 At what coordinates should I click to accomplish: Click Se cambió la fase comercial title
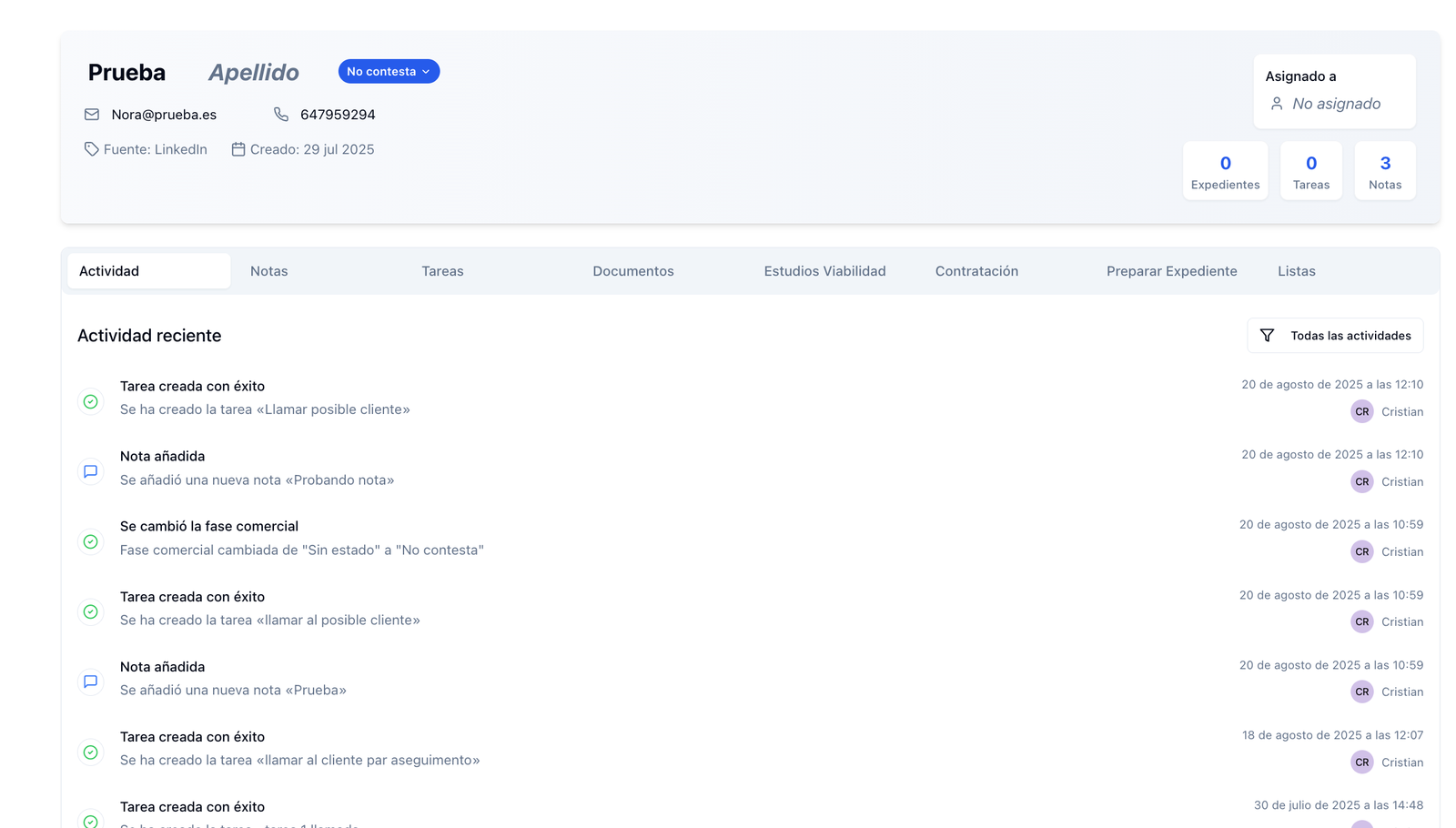[209, 526]
